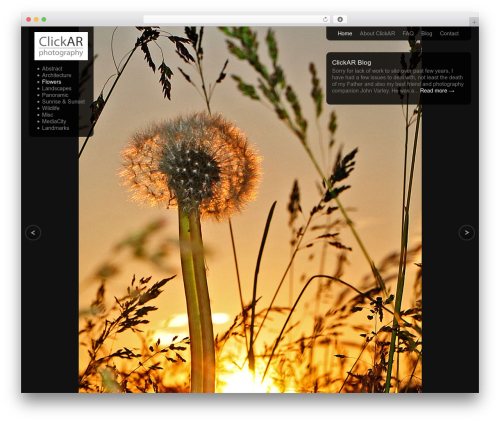Viewport: 500px width, 423px height.
Task: Open the Blog menu item
Action: (x=426, y=33)
